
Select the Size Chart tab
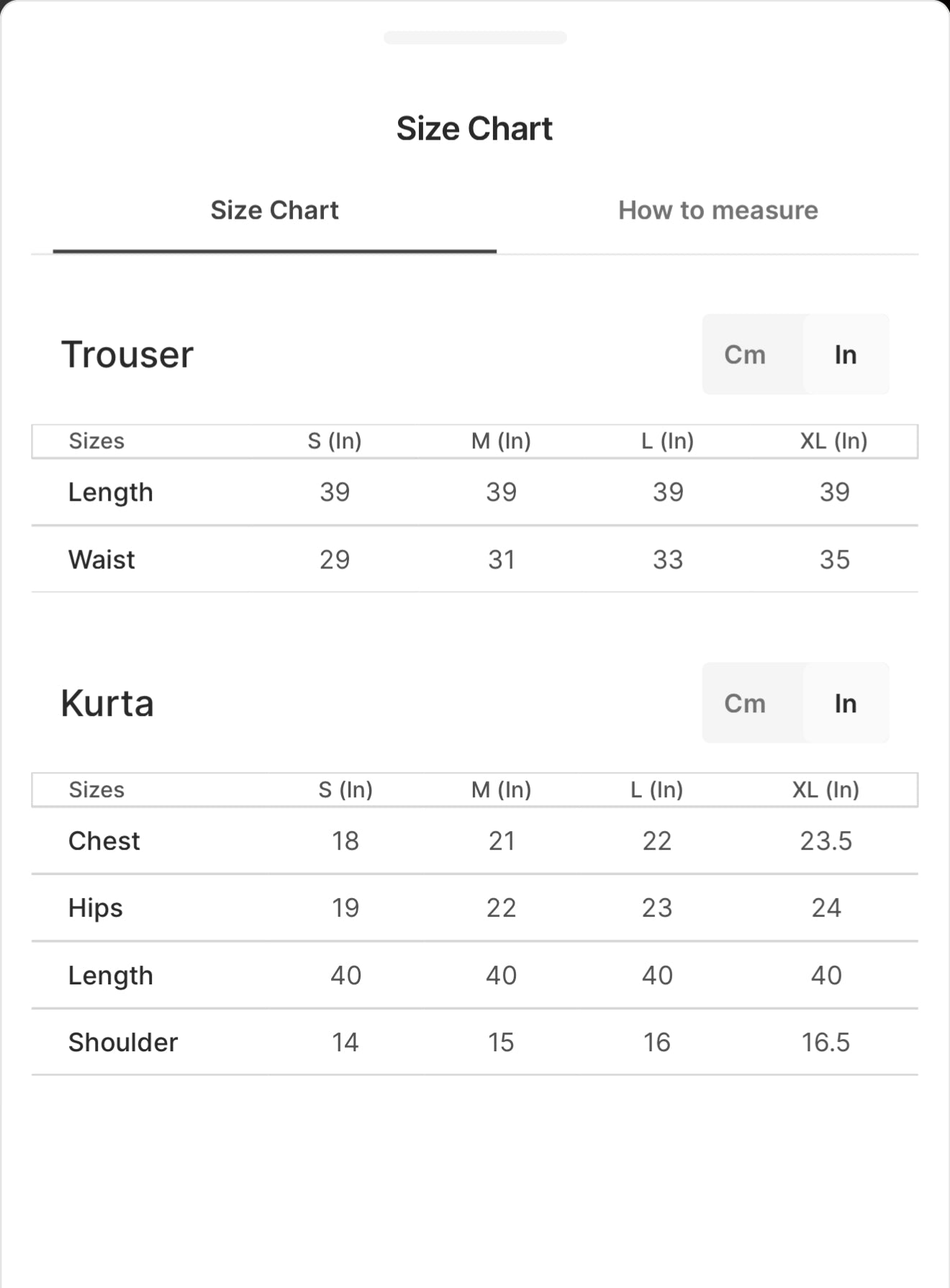(x=274, y=210)
